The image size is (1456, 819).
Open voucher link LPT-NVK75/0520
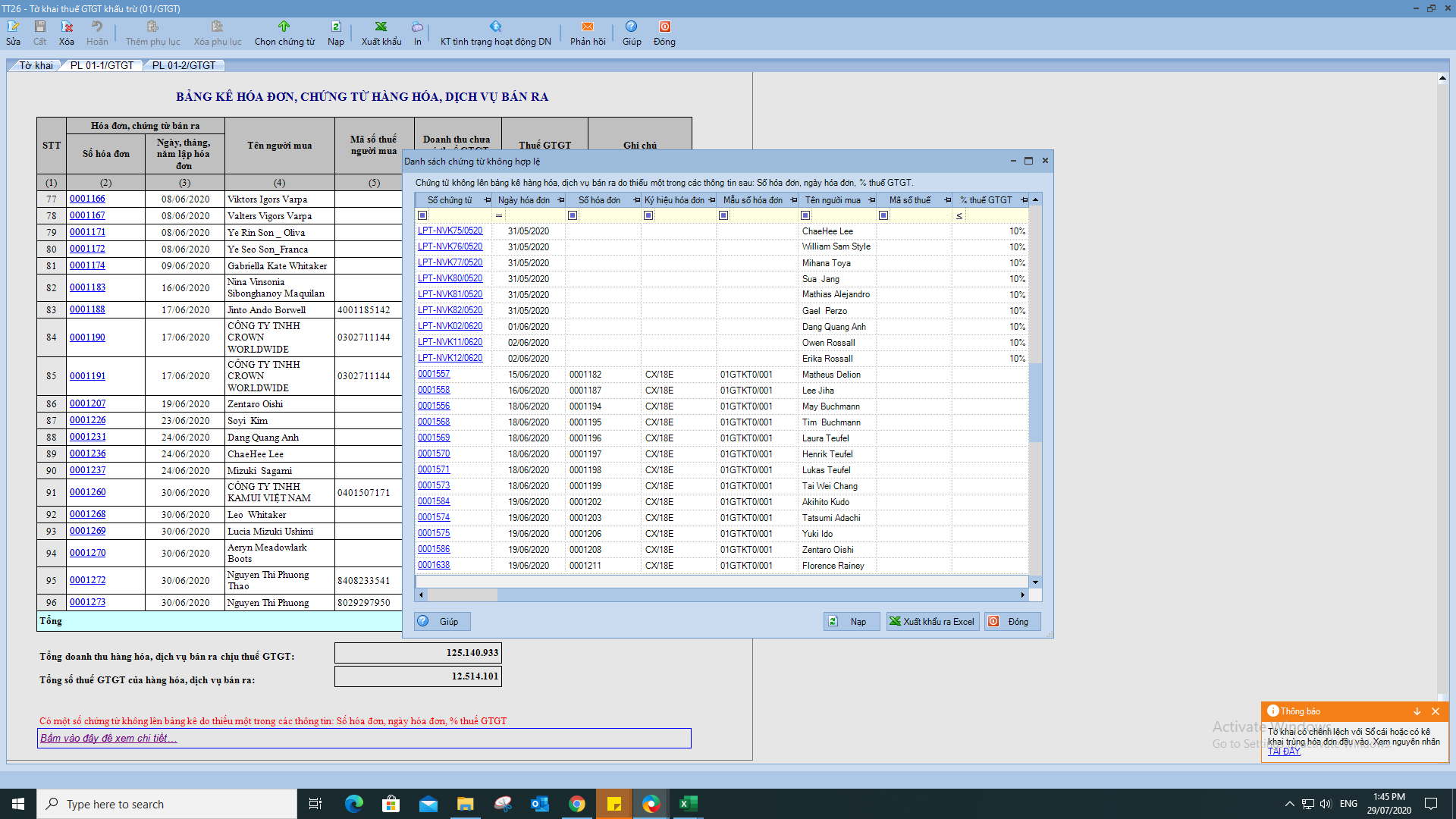coord(450,231)
